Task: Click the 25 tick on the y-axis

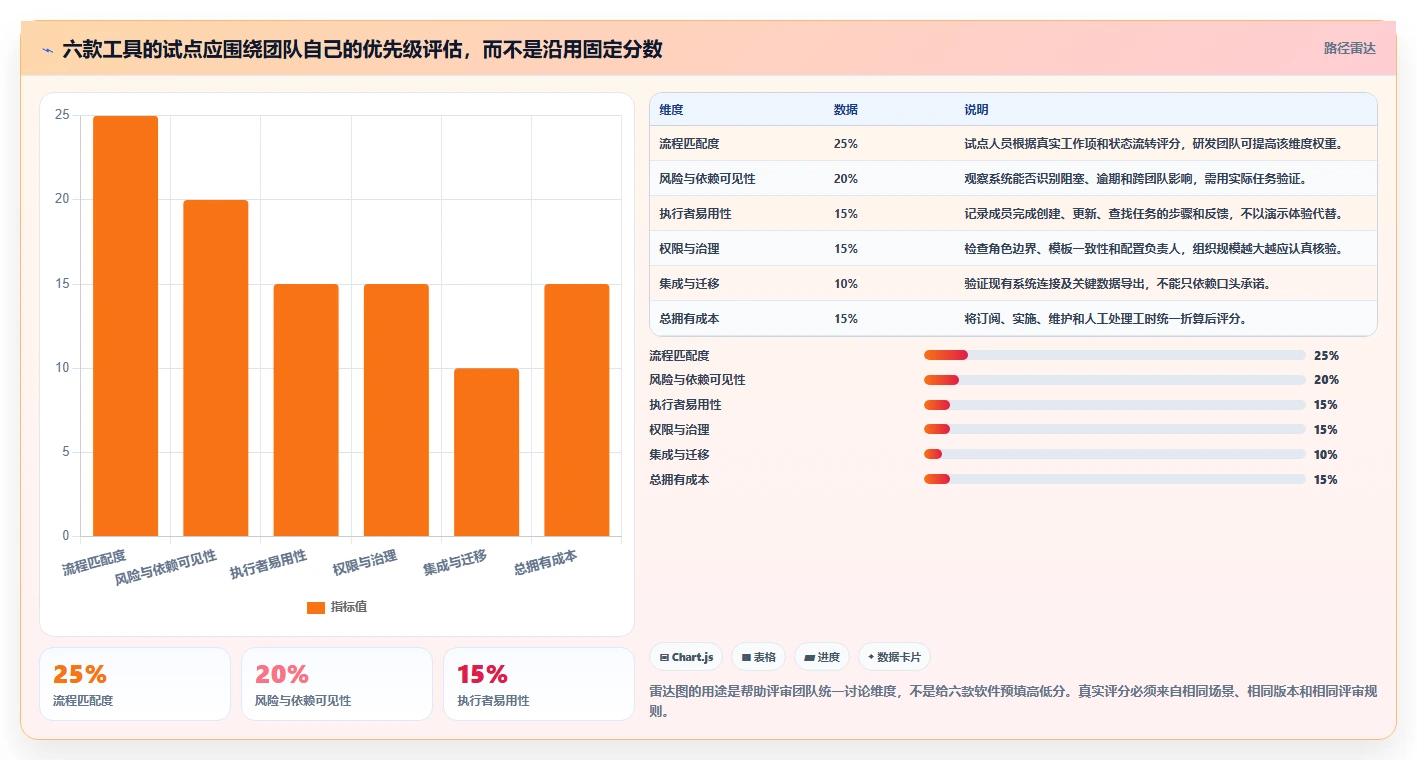Action: pos(62,115)
